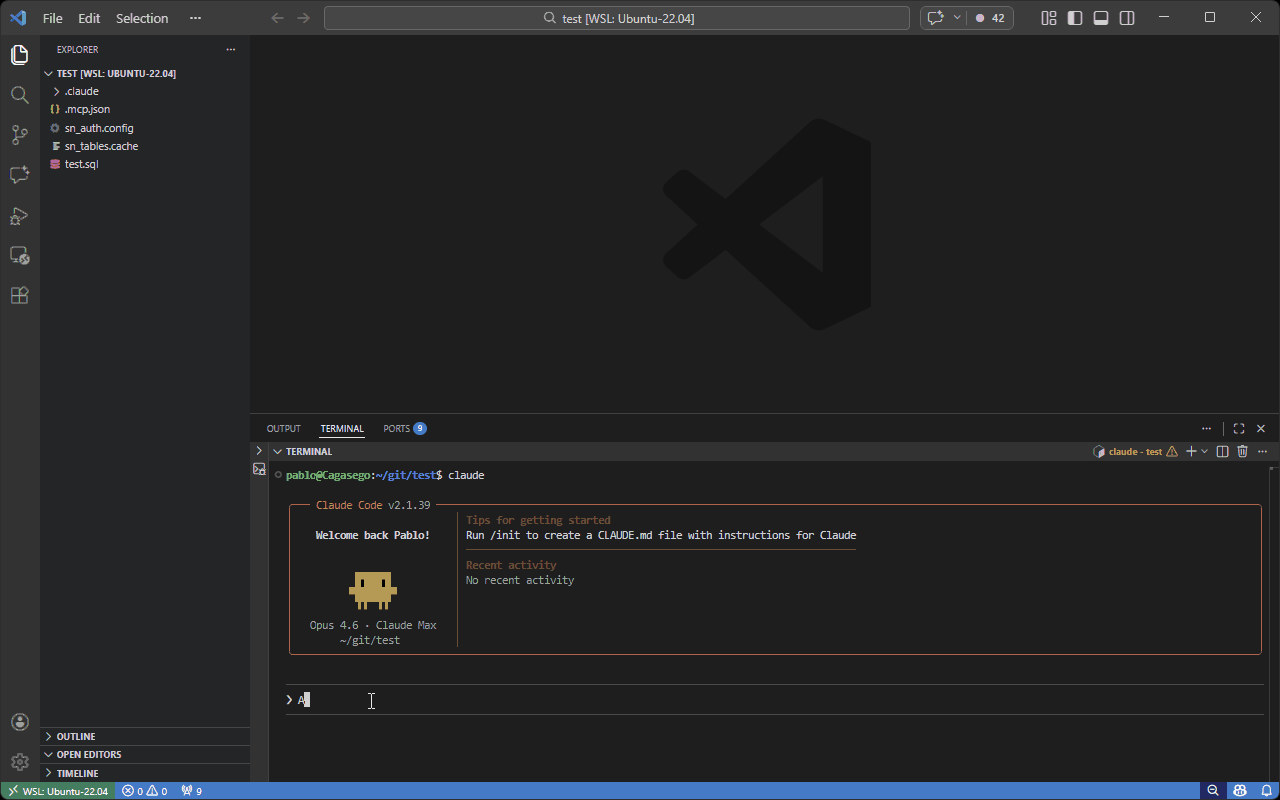The image size is (1280, 800).
Task: Open VS Code Settings gear
Action: pyautogui.click(x=19, y=762)
